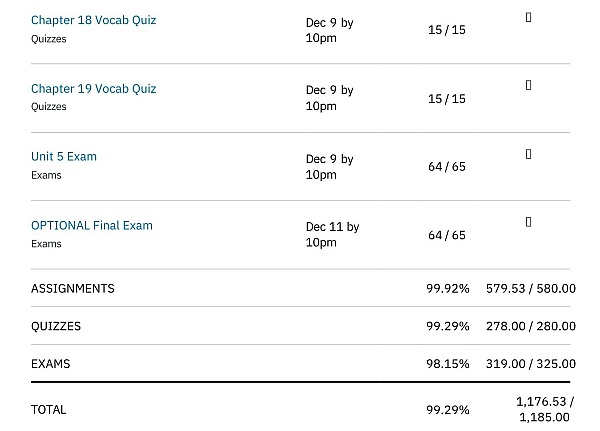Click the 64 / 65 score for OPTIONAL Final Exam
This screenshot has width=600, height=431.
coord(447,236)
